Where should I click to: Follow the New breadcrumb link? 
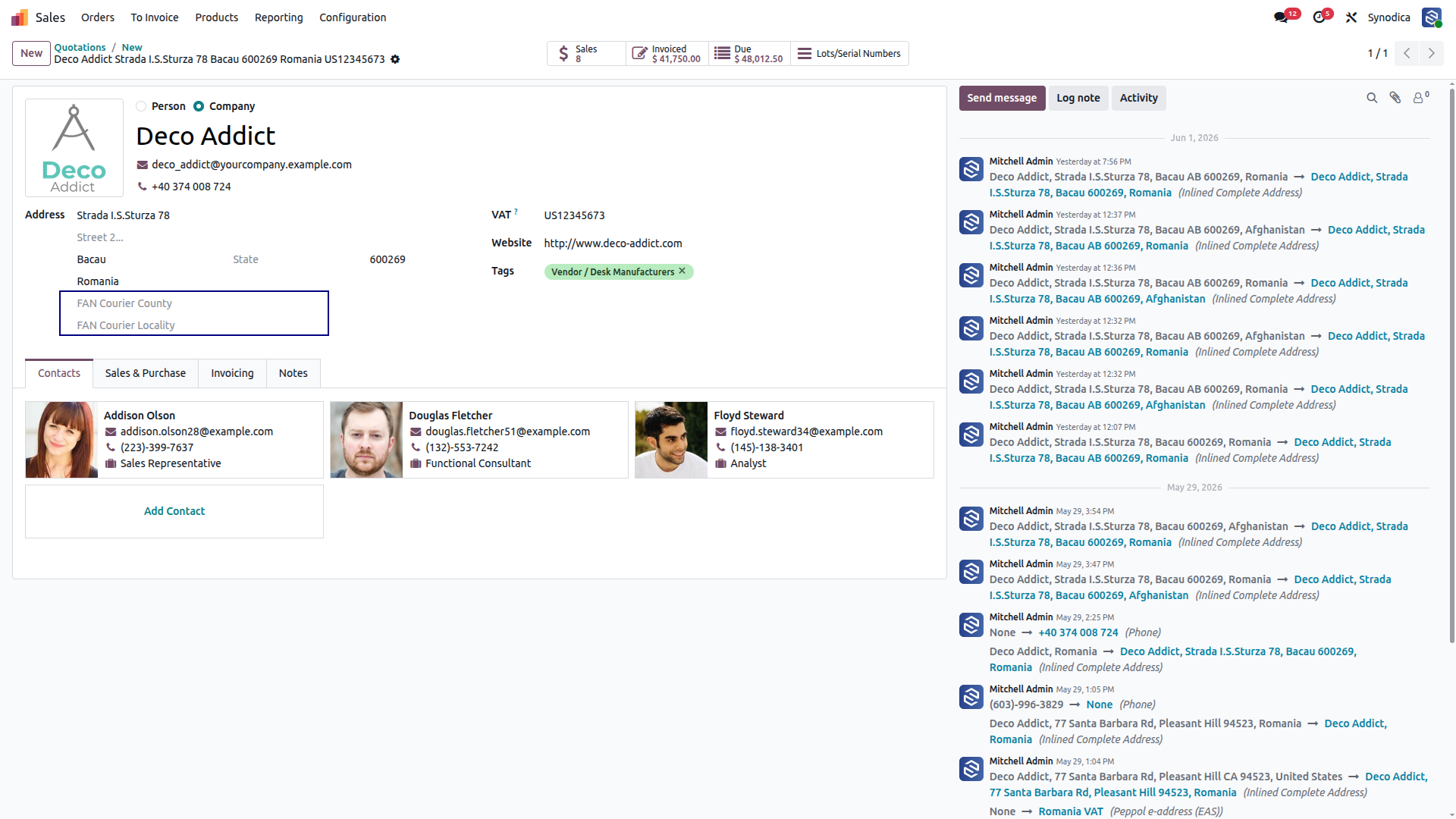132,47
